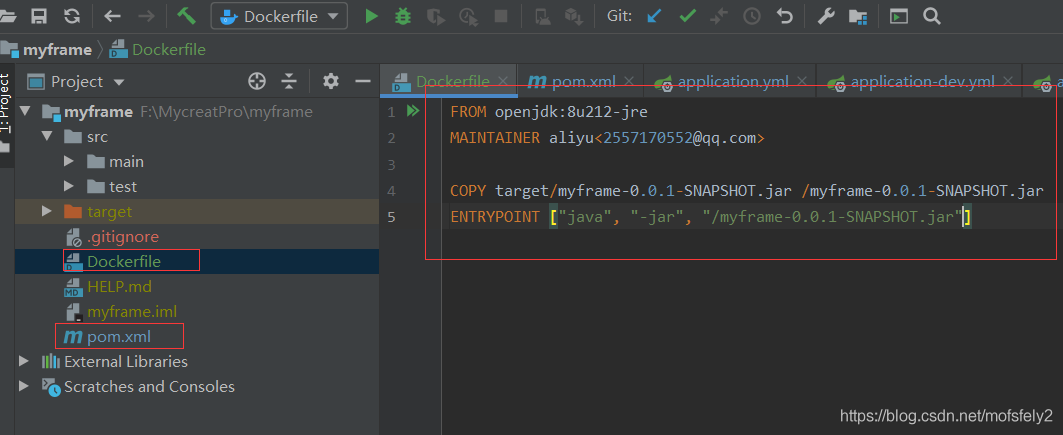The image size is (1063, 435).
Task: Open search everywhere magnifier icon
Action: (x=931, y=16)
